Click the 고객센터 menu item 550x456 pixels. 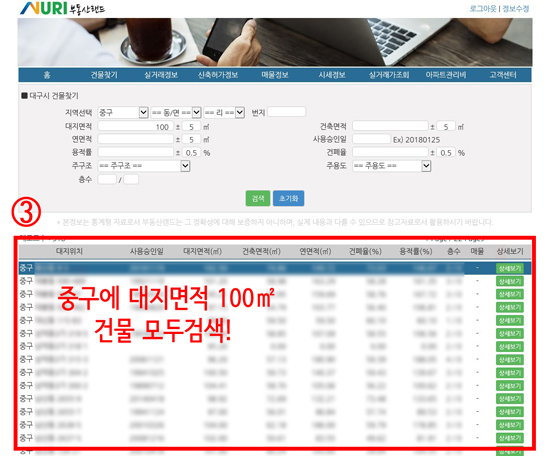pyautogui.click(x=503, y=75)
